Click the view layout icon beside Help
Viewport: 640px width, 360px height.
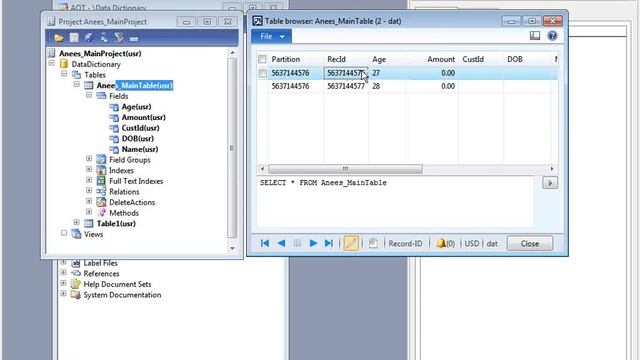(x=535, y=36)
